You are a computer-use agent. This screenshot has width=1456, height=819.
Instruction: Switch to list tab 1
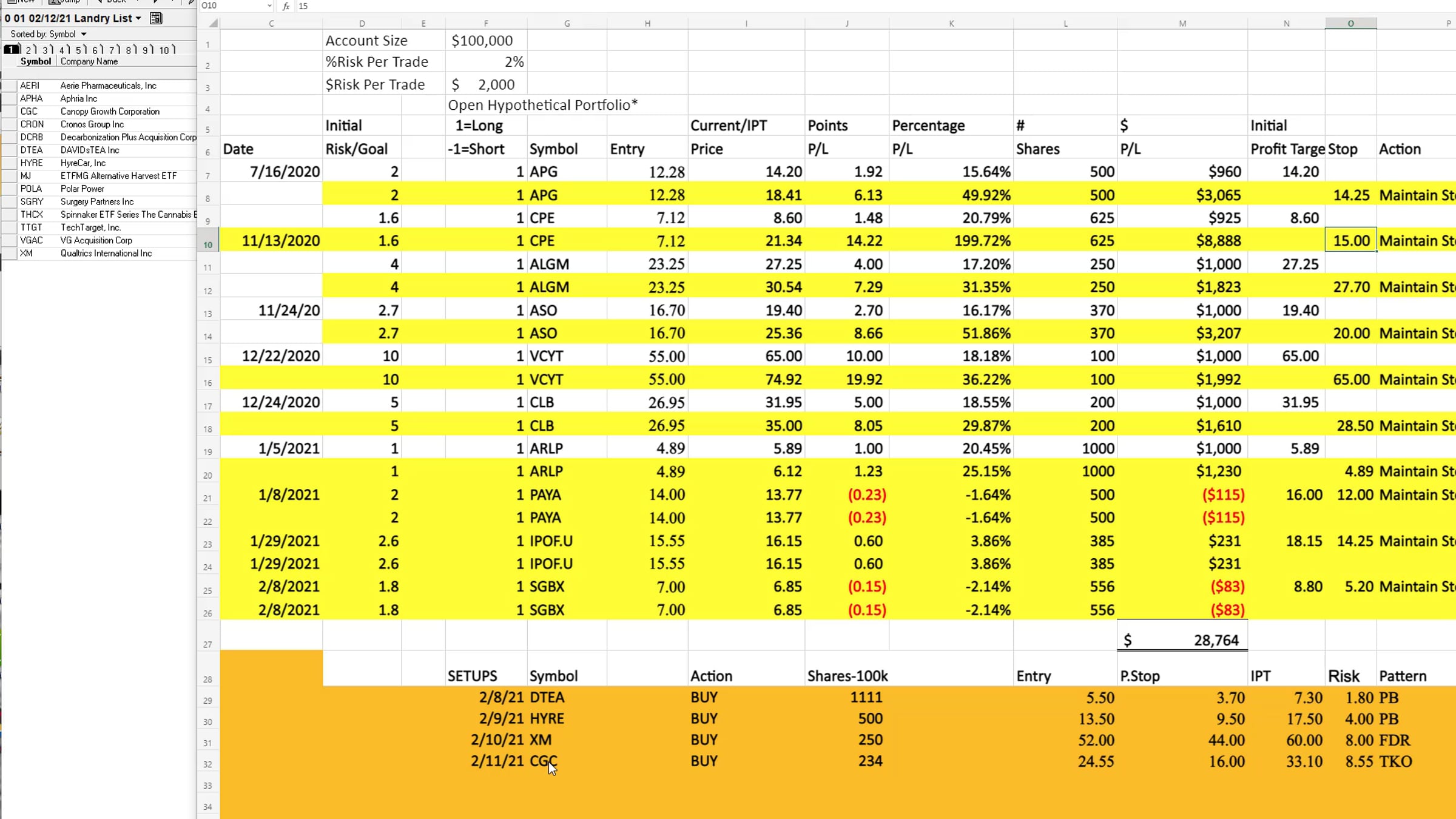(12, 50)
